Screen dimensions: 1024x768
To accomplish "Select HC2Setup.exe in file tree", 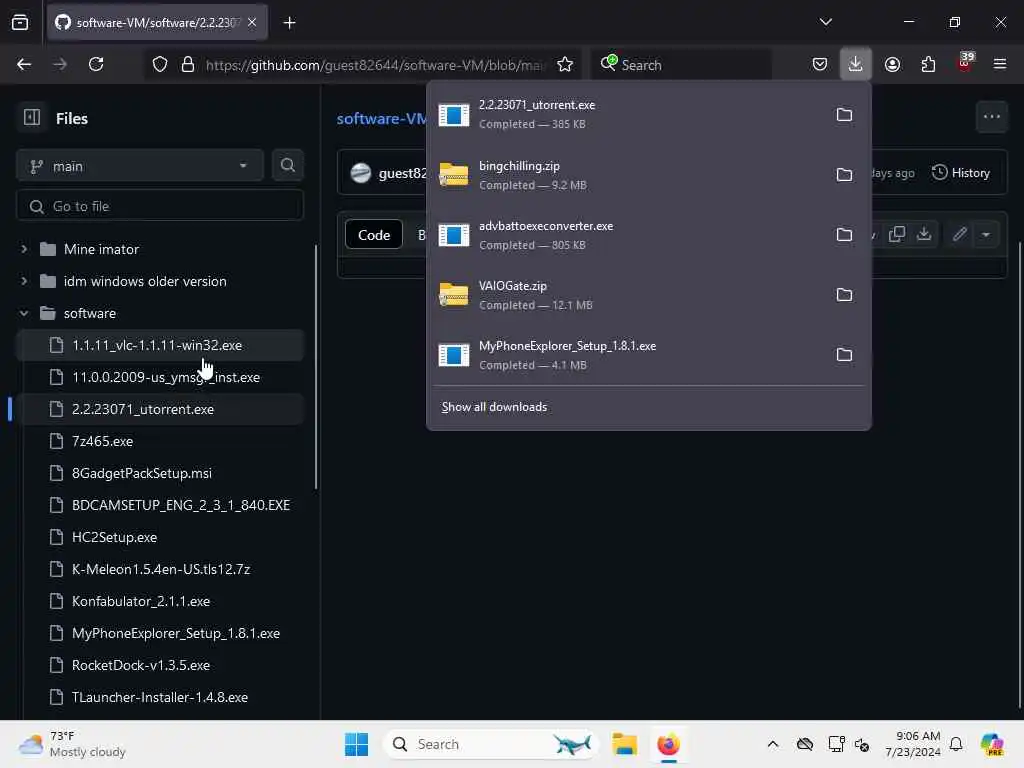I will point(160,537).
